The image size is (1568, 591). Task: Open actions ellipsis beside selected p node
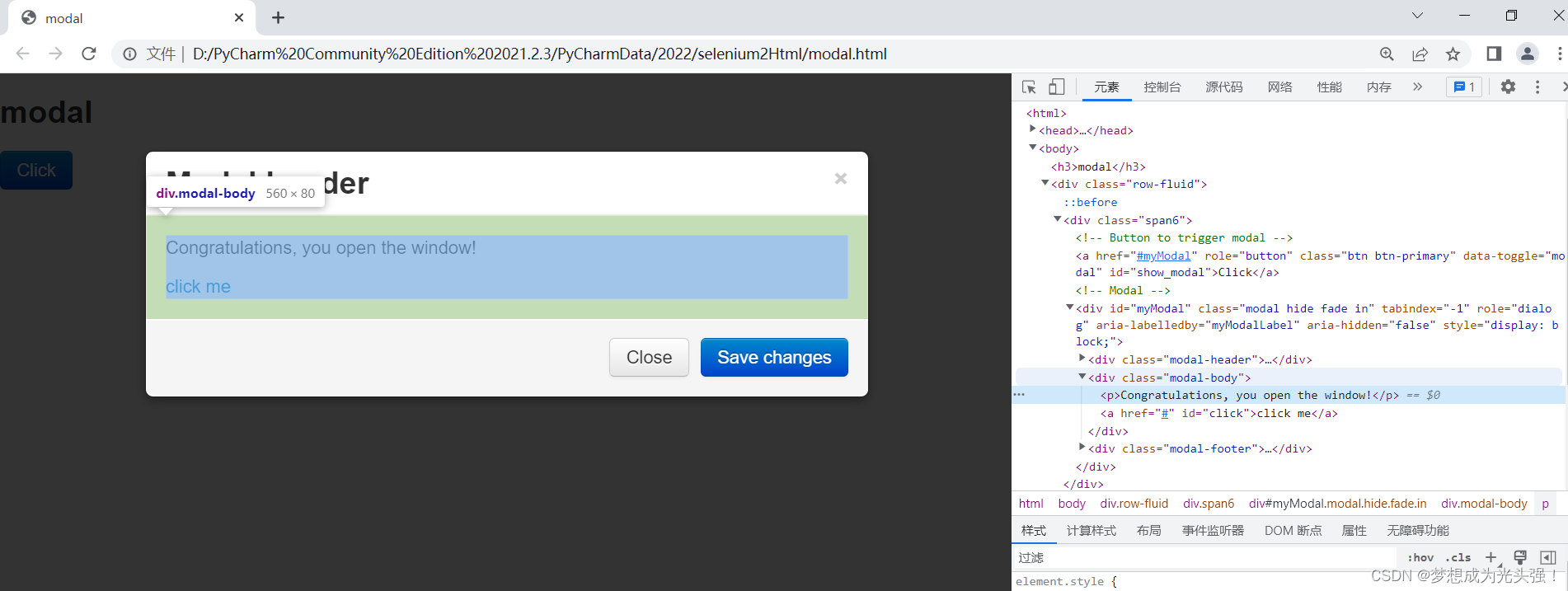pos(1020,395)
